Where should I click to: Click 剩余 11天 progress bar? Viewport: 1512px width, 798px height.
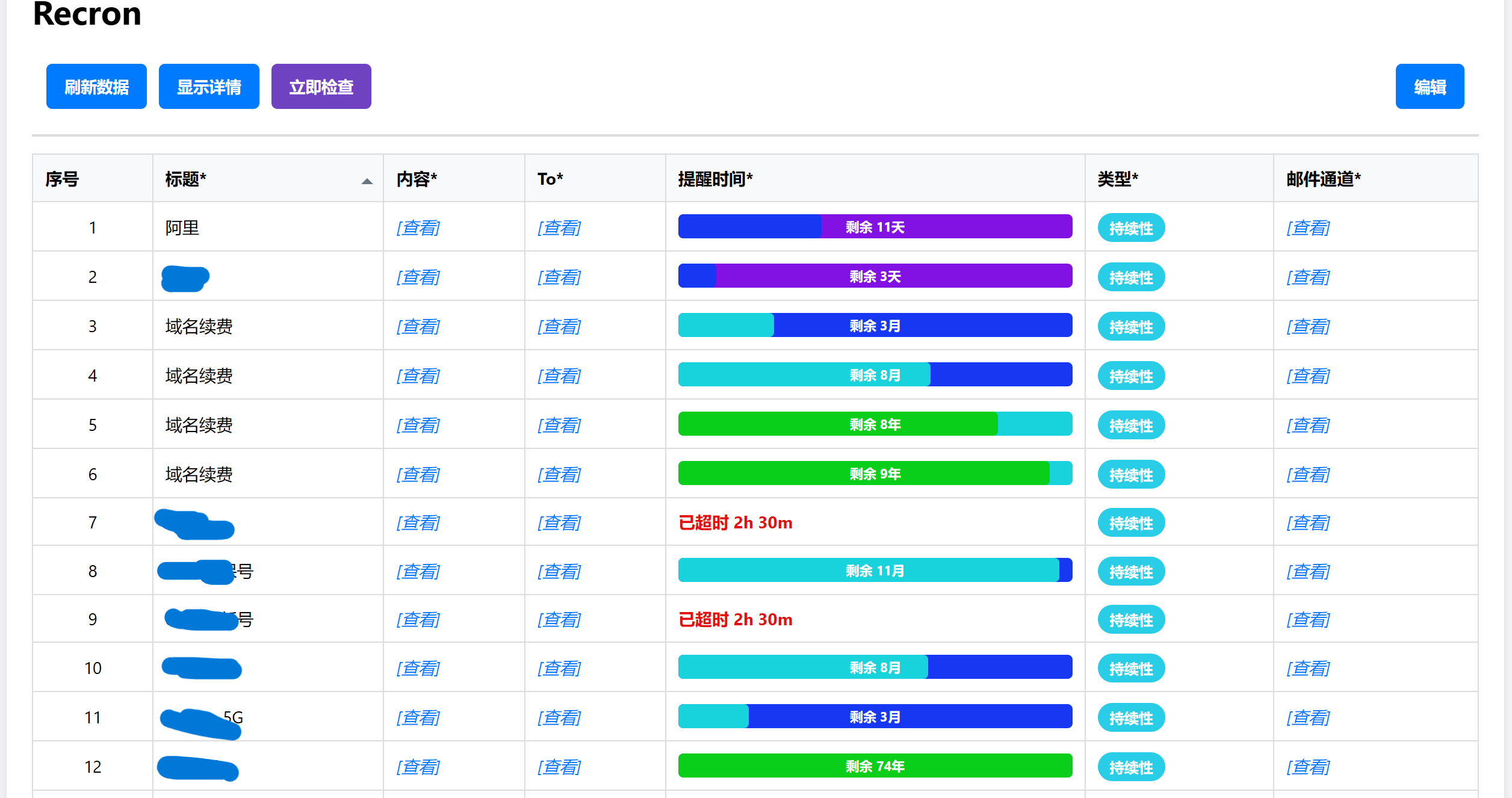coord(875,227)
